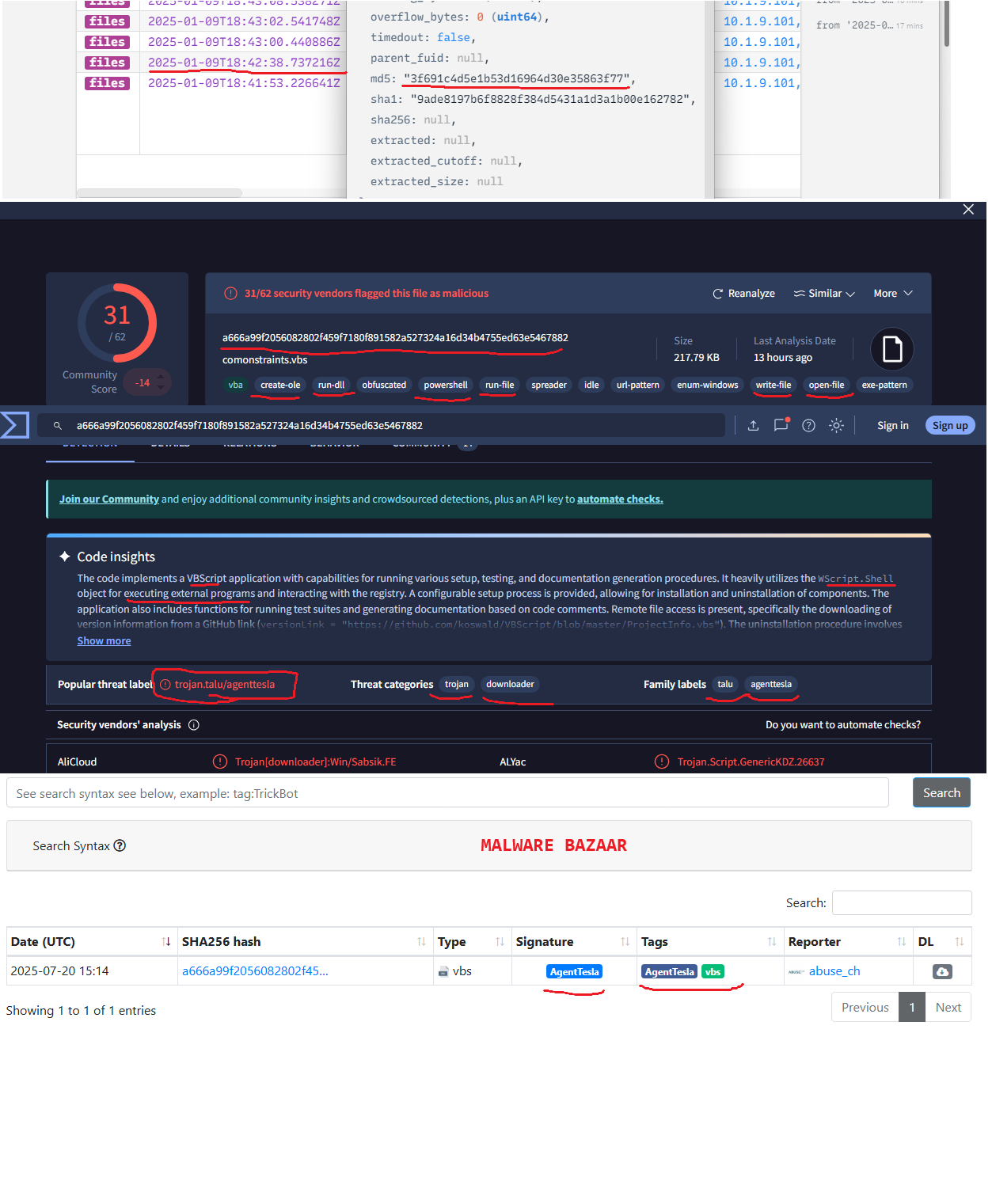The width and height of the screenshot is (992, 1204).
Task: Click the file type document icon
Action: pyautogui.click(x=892, y=349)
